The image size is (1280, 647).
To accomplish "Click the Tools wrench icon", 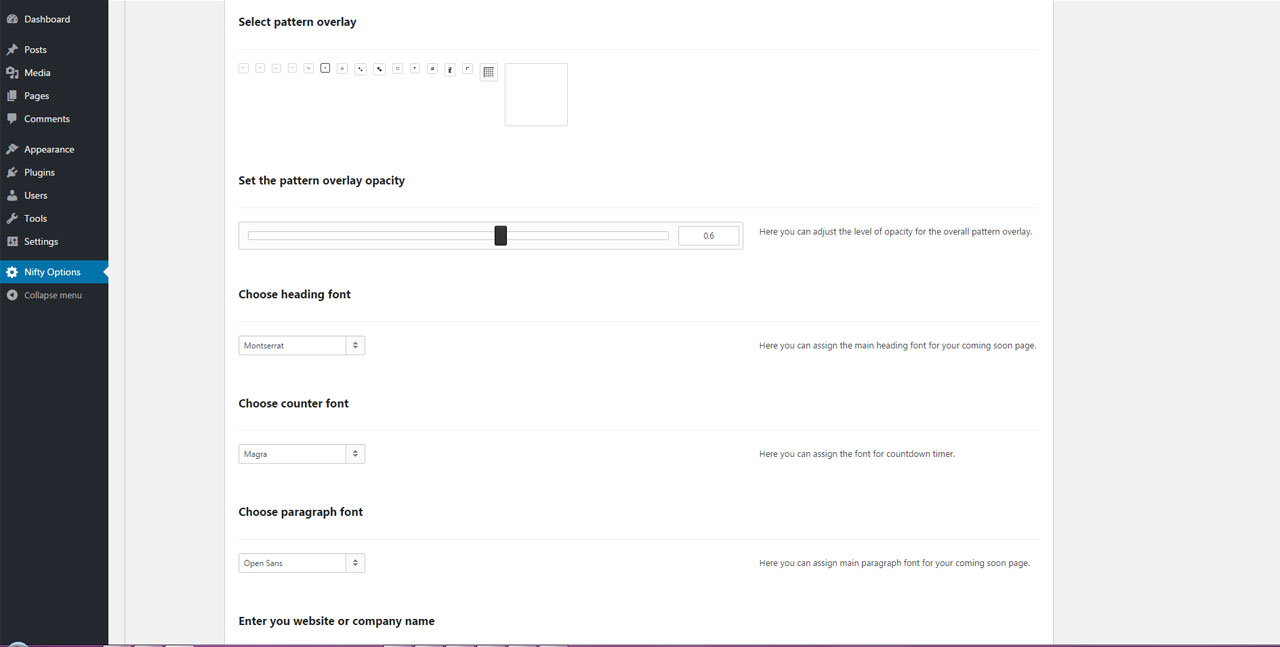I will coord(12,218).
